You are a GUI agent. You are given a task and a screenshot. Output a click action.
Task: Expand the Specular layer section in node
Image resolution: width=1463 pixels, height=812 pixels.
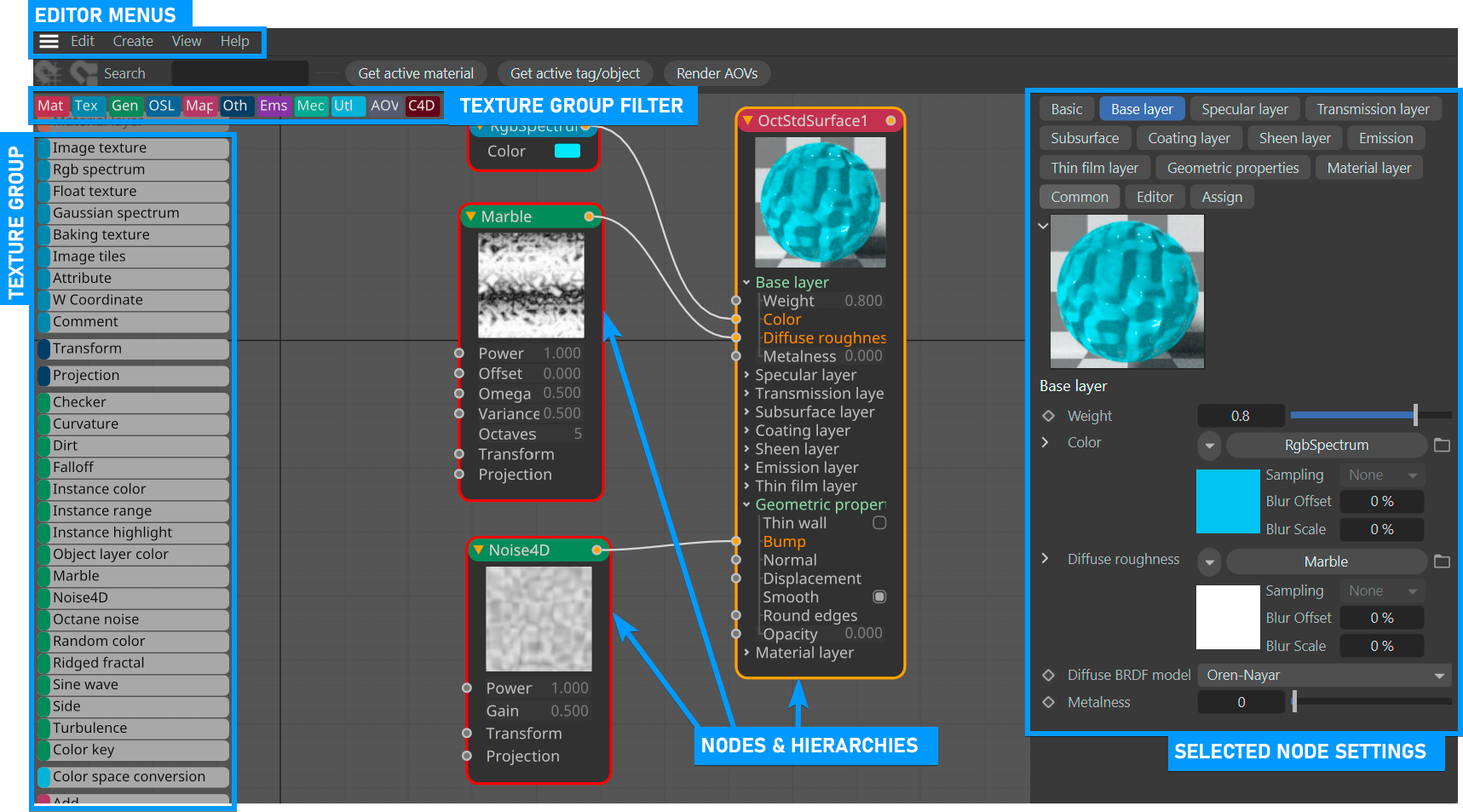746,375
